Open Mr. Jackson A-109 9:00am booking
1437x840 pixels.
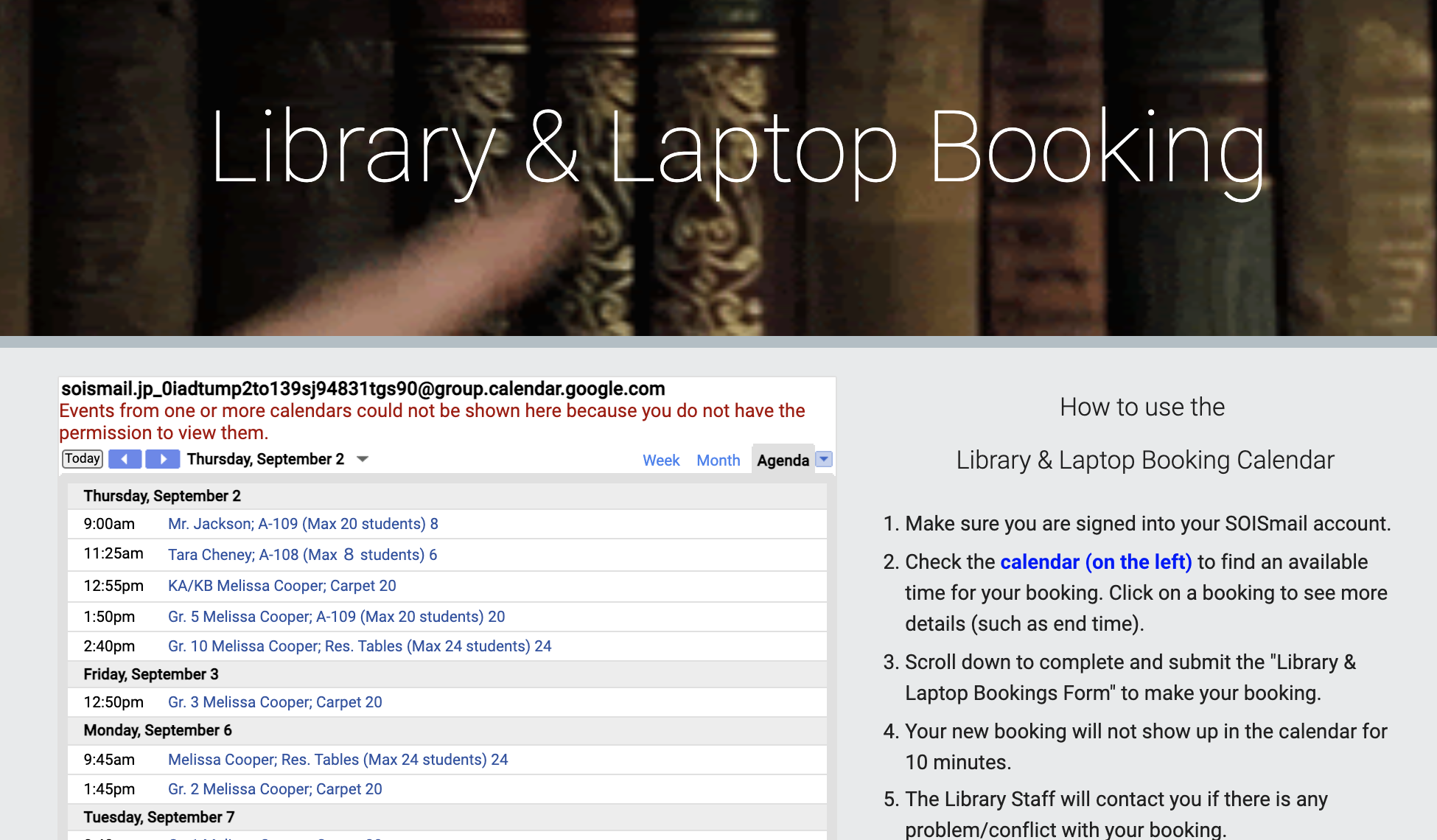[303, 524]
